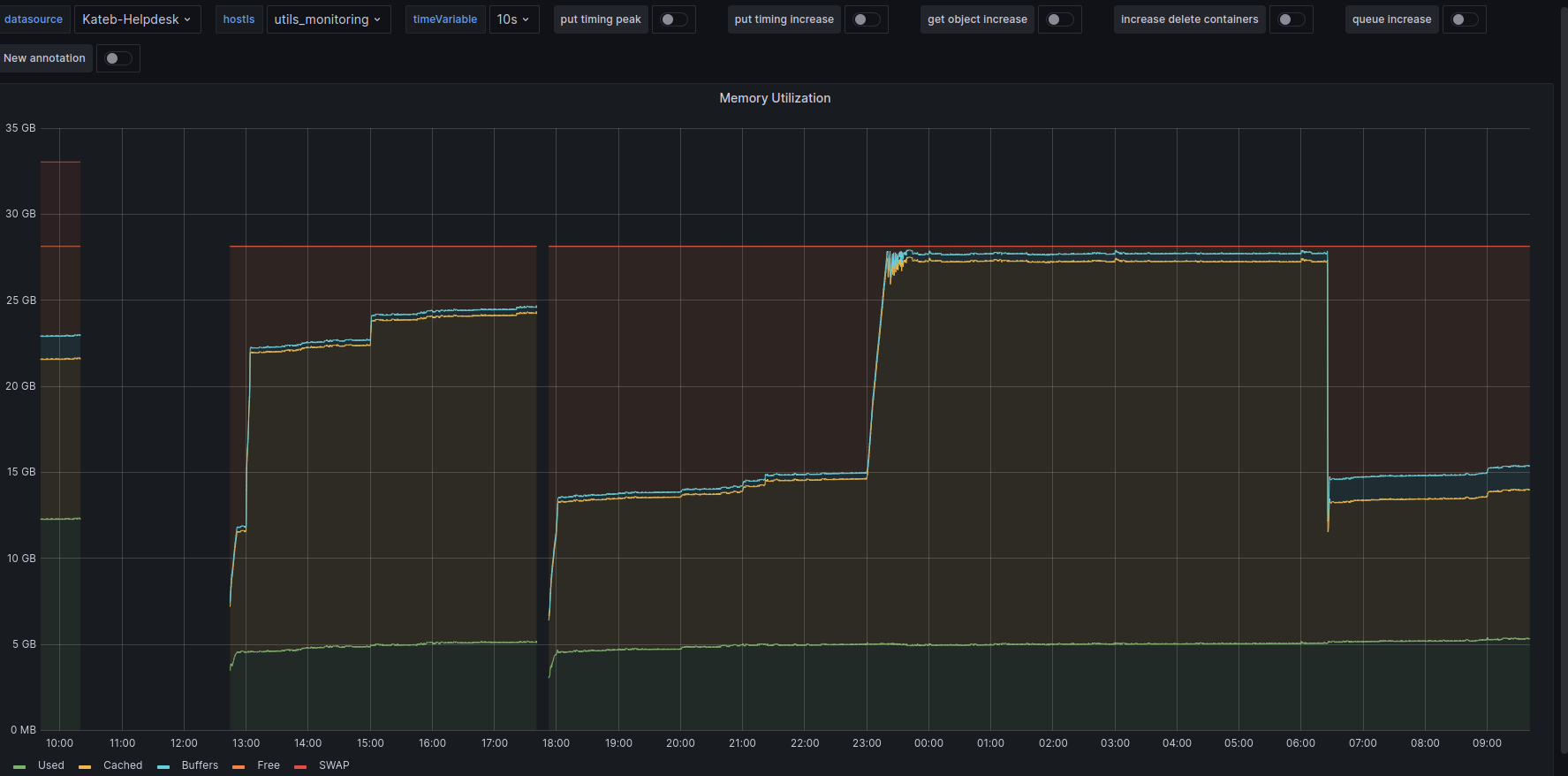This screenshot has width=1568, height=776.
Task: Isolate the SWAP series via legend label
Action: click(x=334, y=765)
